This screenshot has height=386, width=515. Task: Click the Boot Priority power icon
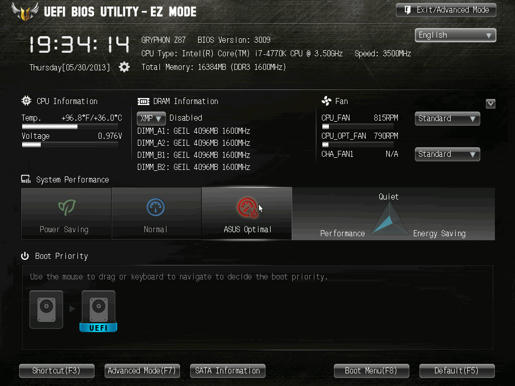coord(25,256)
